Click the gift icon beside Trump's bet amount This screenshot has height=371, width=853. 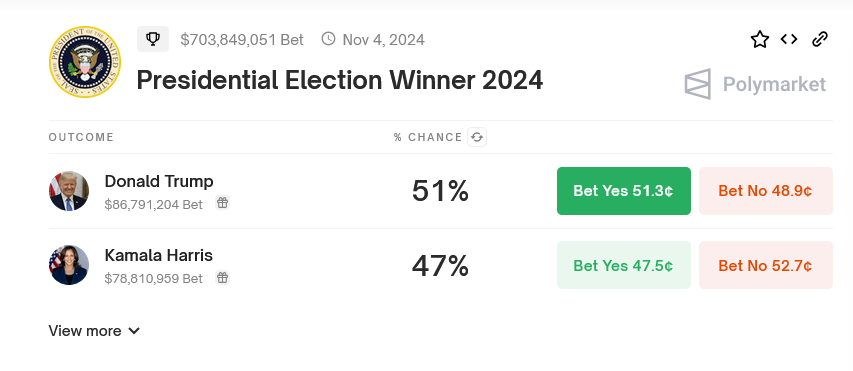point(222,203)
